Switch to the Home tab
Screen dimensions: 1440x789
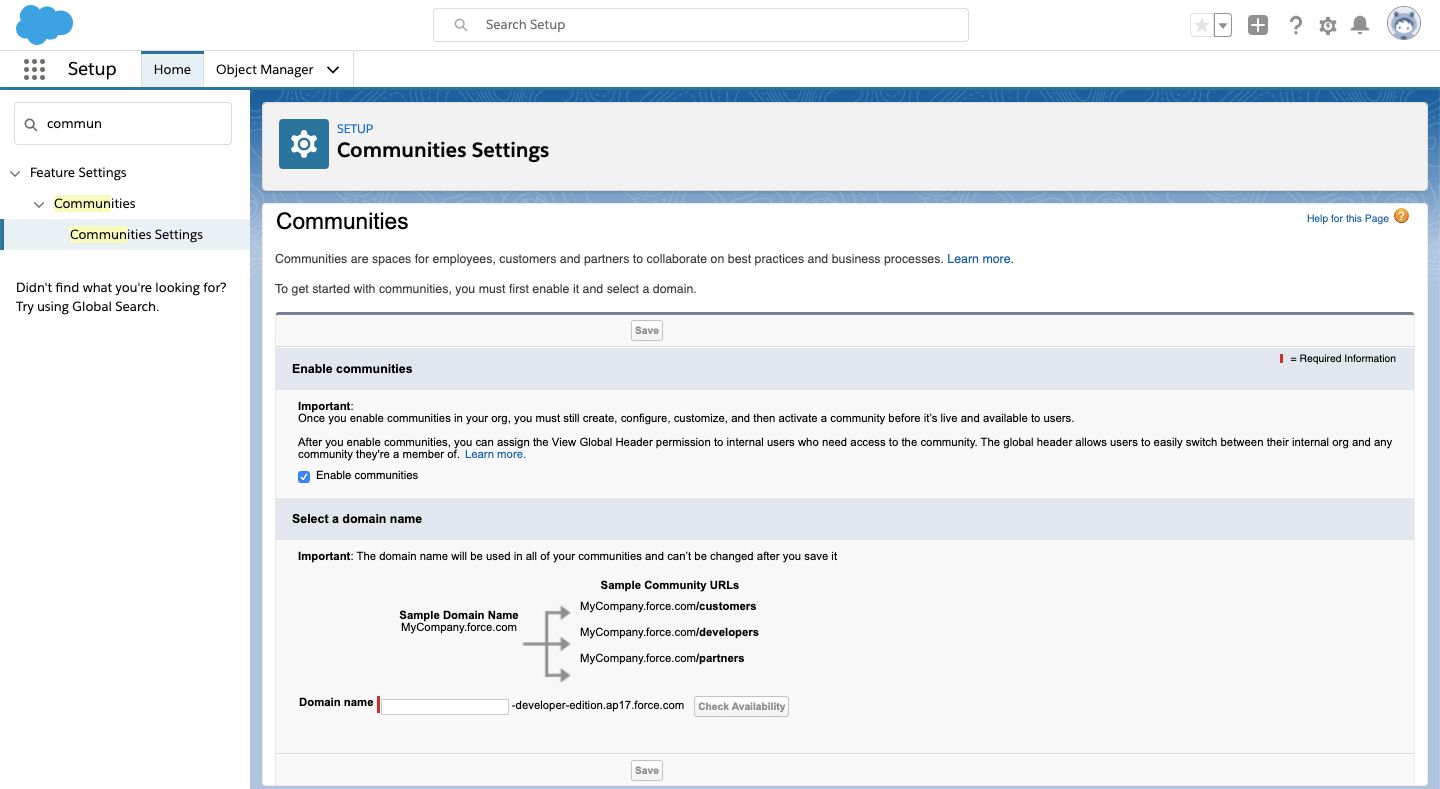point(172,70)
